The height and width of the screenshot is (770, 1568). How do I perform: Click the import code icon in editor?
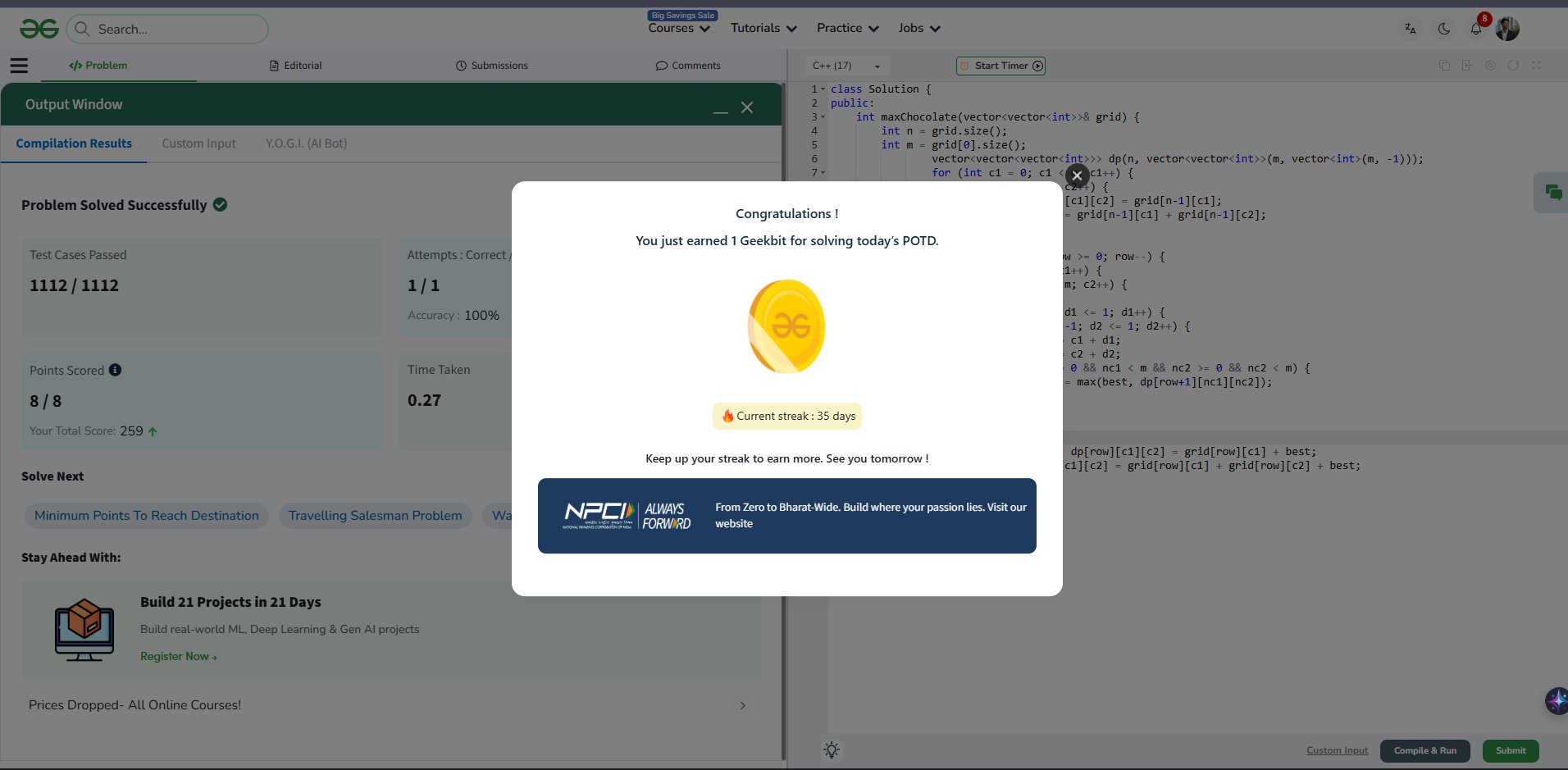pyautogui.click(x=1467, y=66)
